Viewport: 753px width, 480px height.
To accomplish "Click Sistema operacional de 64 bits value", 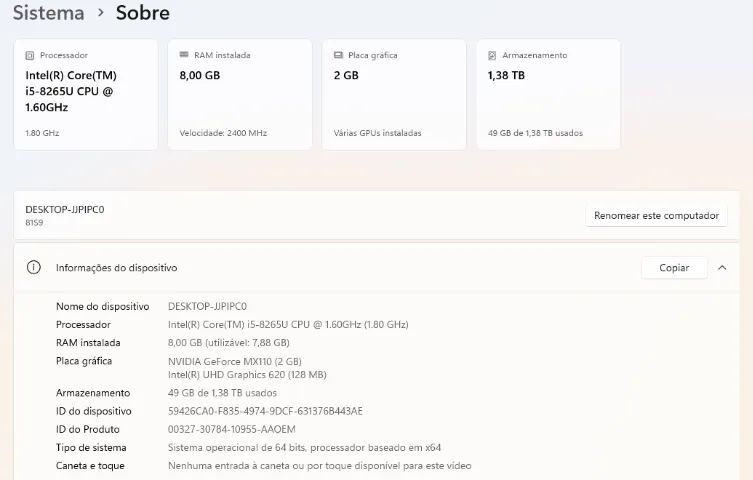I will tap(304, 447).
